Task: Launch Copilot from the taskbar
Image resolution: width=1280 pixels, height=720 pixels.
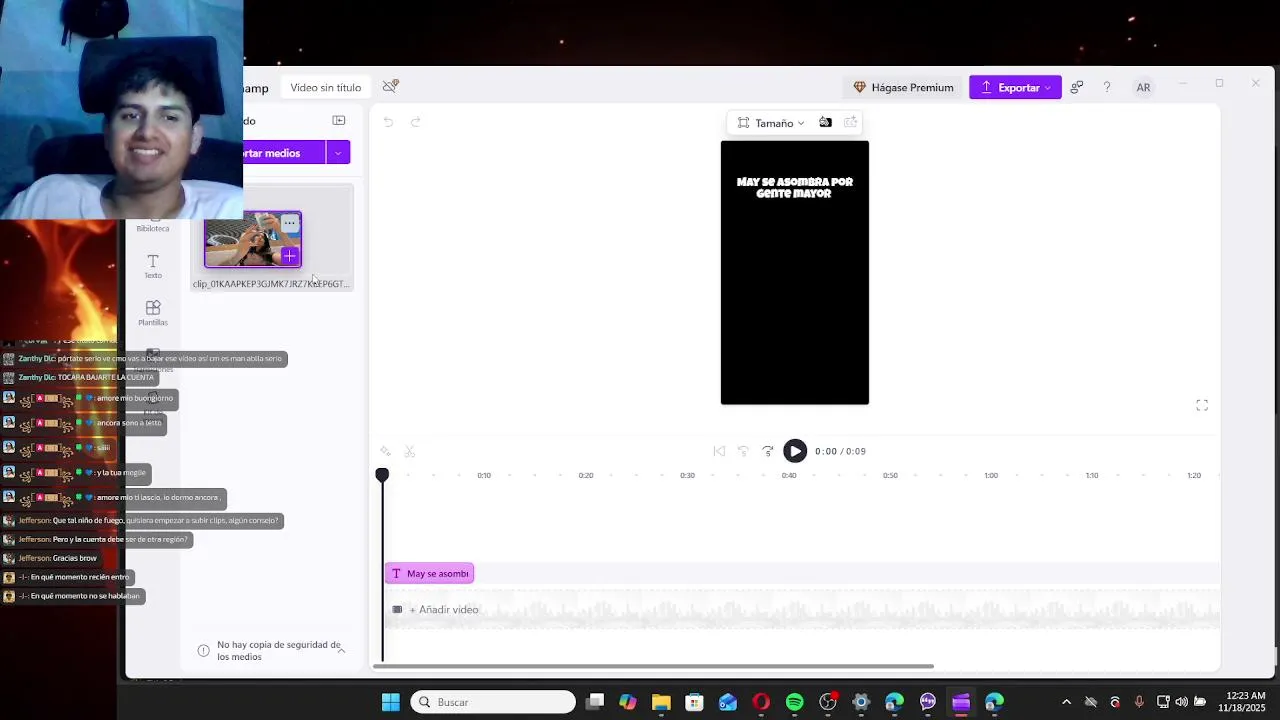Action: pos(628,702)
